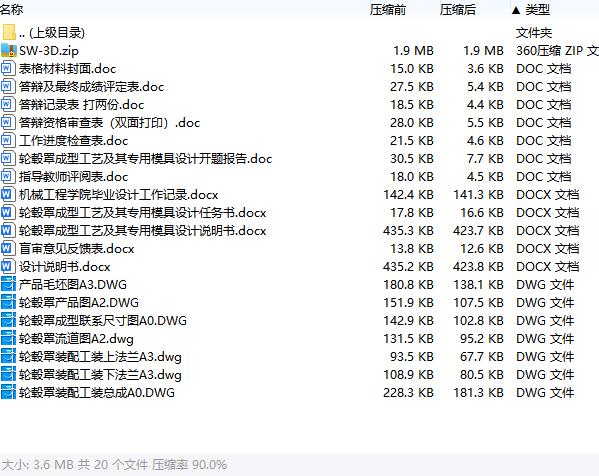Sort by the 压缩后 column header
This screenshot has width=599, height=476.
coord(458,9)
